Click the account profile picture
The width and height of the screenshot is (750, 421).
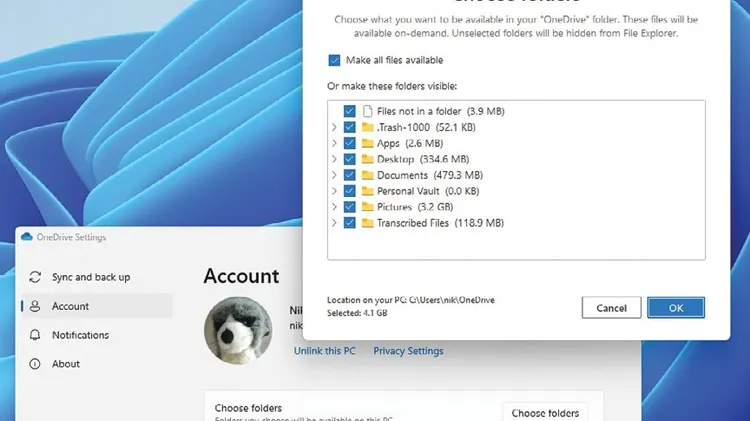click(x=238, y=331)
